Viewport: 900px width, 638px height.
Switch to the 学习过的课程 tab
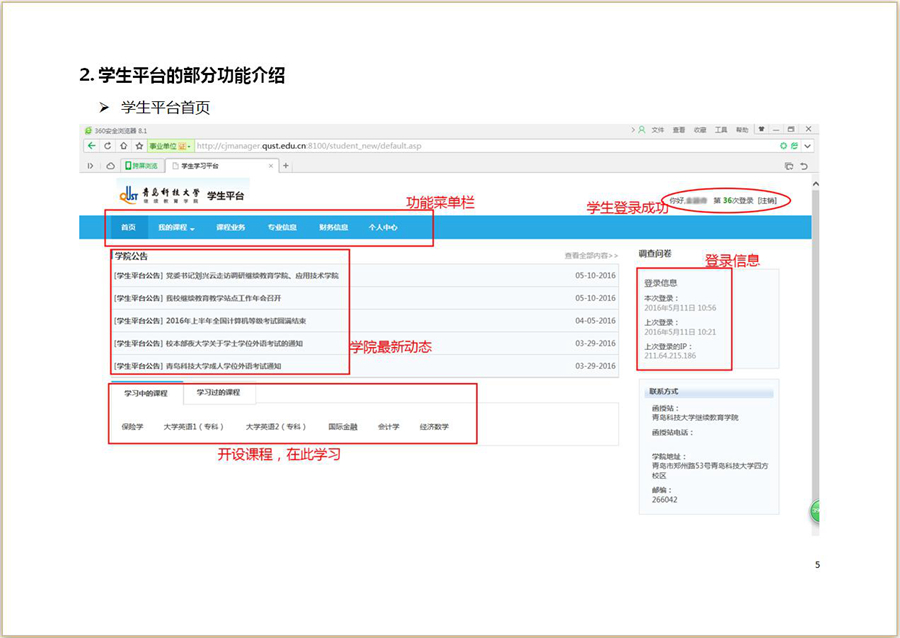point(218,393)
